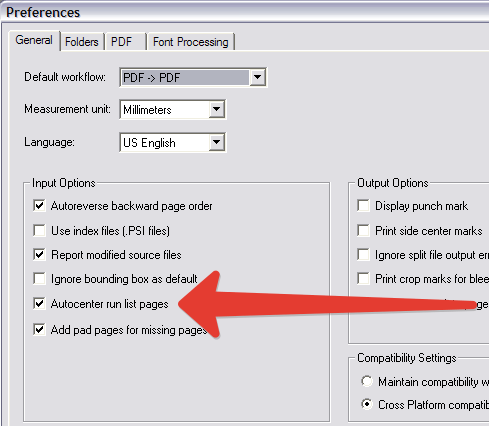This screenshot has height=426, width=489.
Task: Enable Use index files (.PSI files)
Action: [39, 230]
